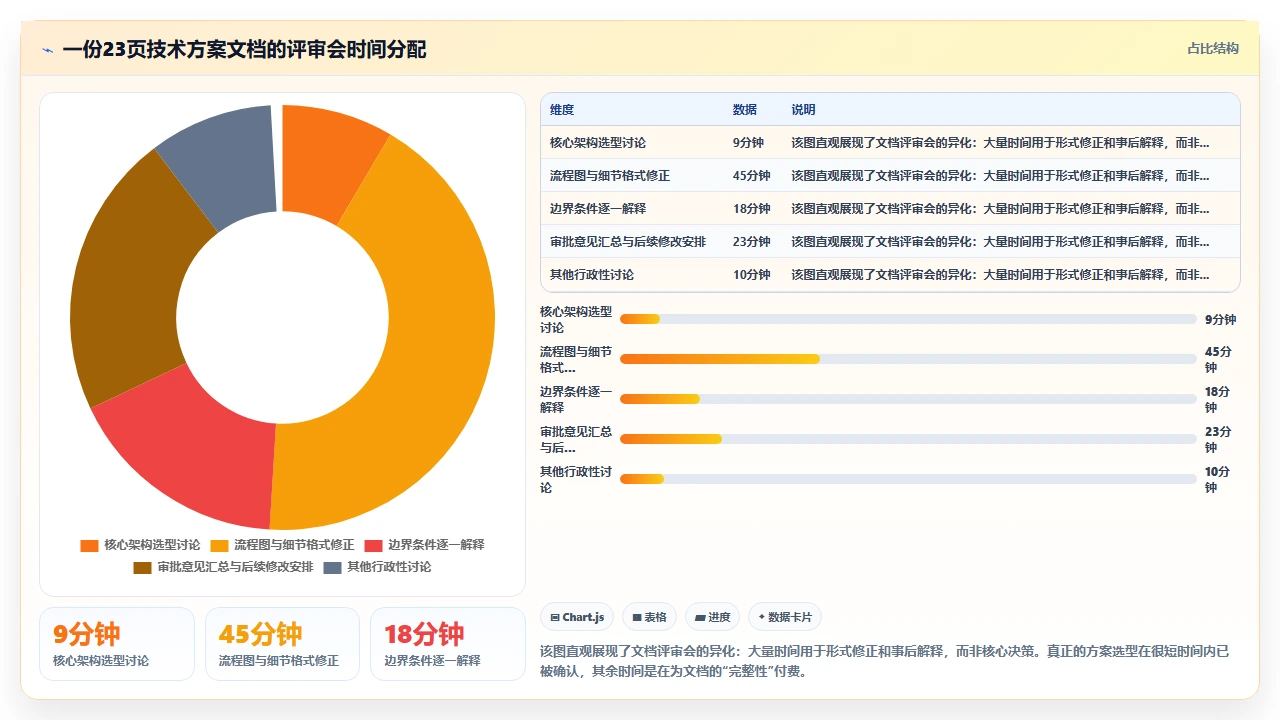Open the 45分钟 data card

click(282, 644)
